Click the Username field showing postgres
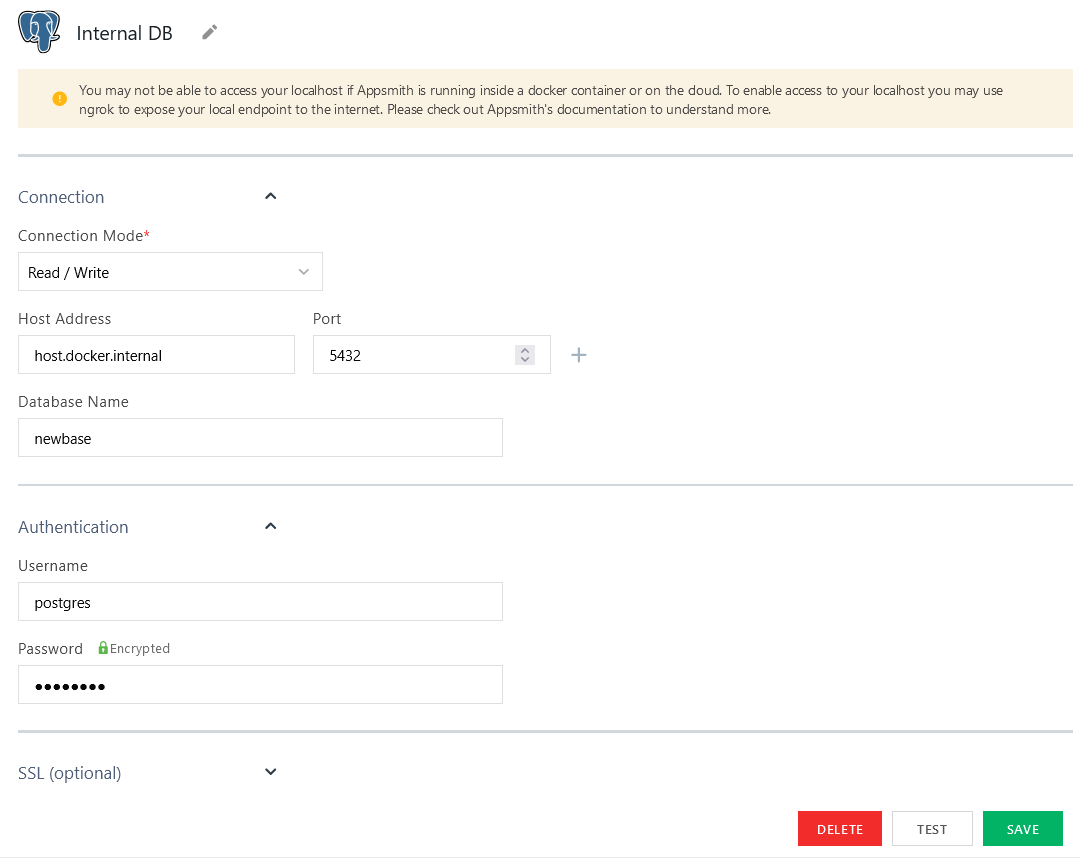 [x=260, y=602]
